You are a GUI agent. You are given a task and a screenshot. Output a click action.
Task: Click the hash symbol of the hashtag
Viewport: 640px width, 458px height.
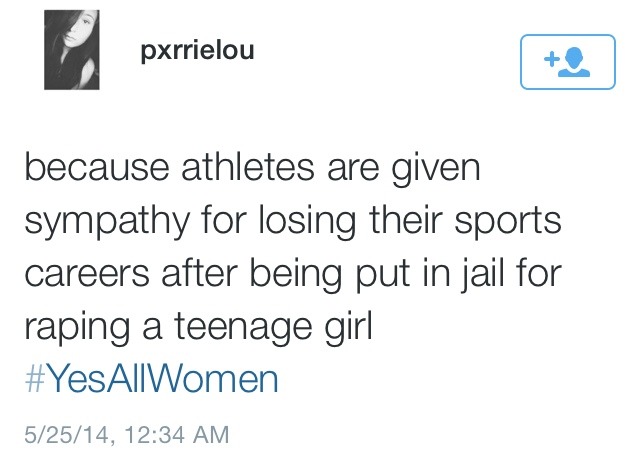point(35,379)
